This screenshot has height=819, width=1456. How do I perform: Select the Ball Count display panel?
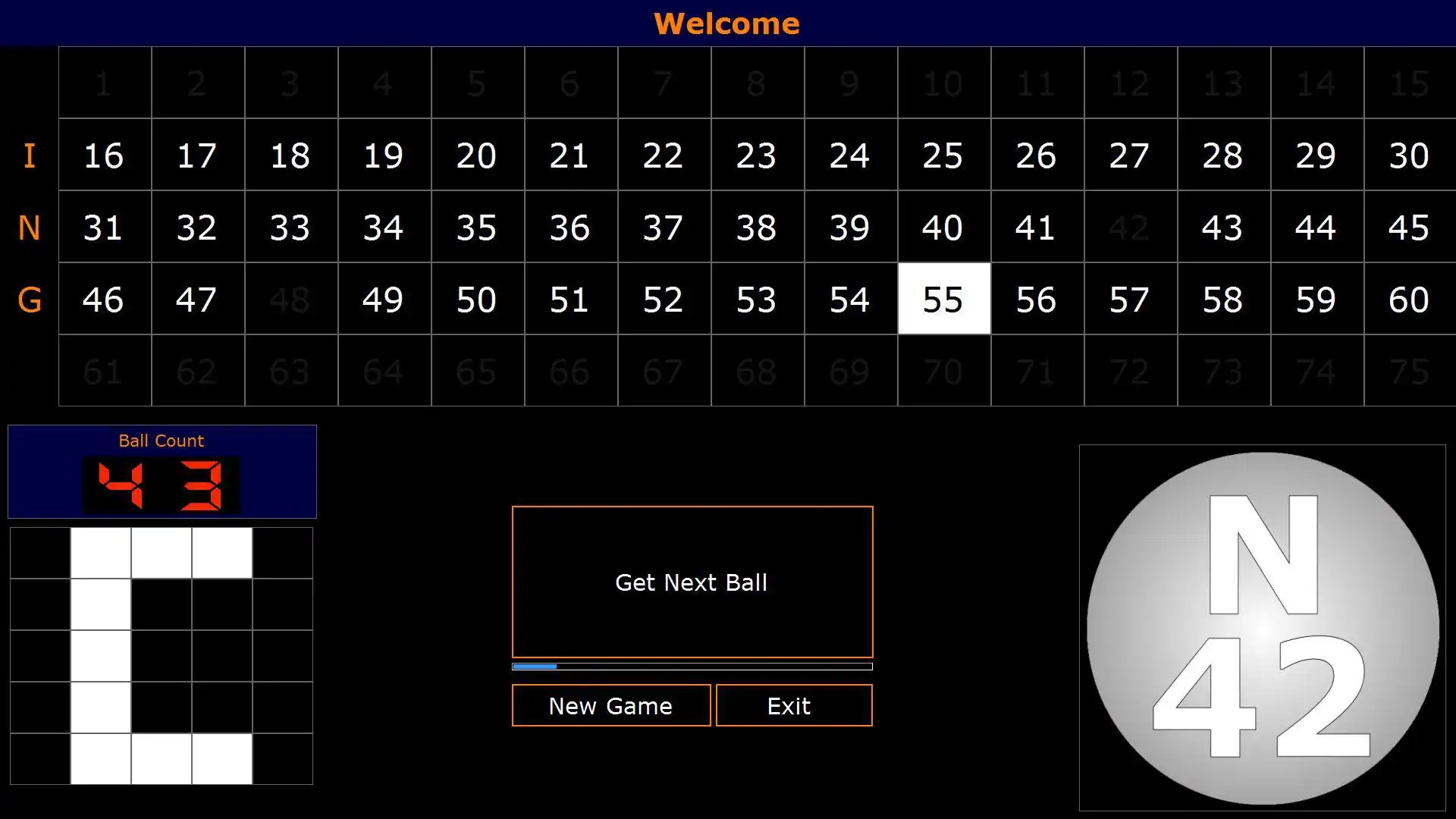point(162,471)
